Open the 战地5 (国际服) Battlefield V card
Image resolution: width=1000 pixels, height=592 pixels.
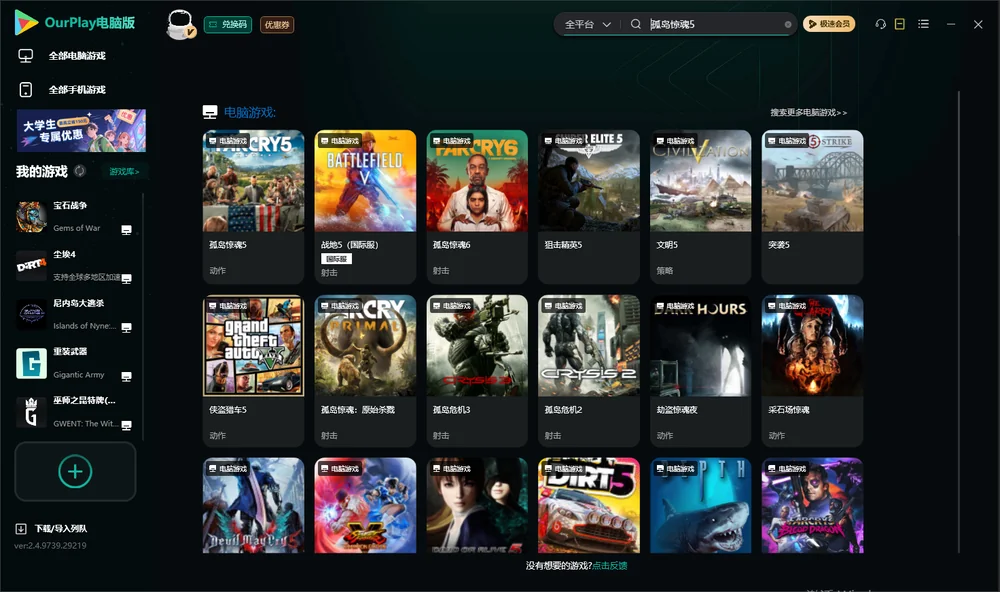[x=365, y=207]
